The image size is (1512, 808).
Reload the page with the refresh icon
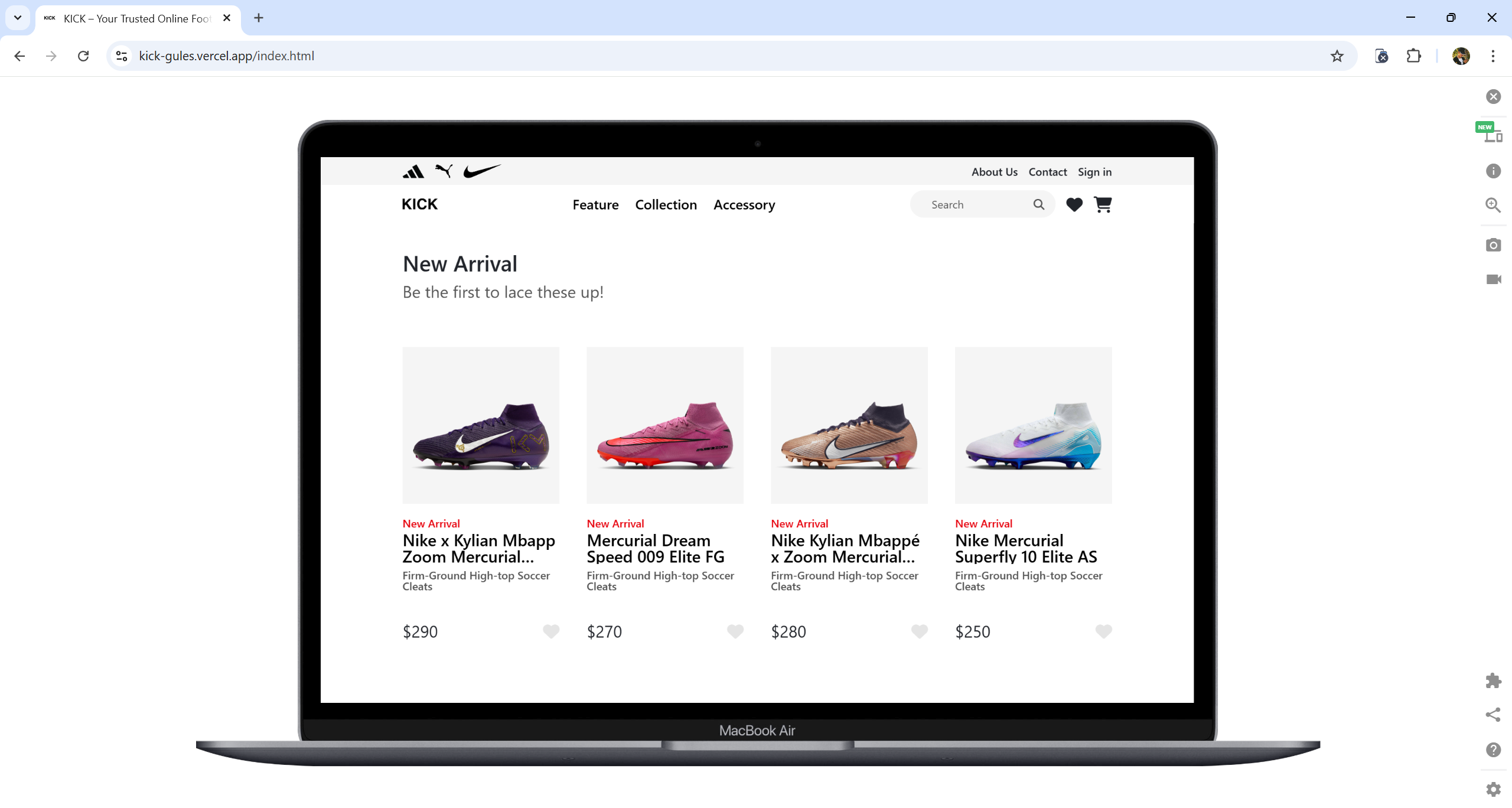coord(83,56)
